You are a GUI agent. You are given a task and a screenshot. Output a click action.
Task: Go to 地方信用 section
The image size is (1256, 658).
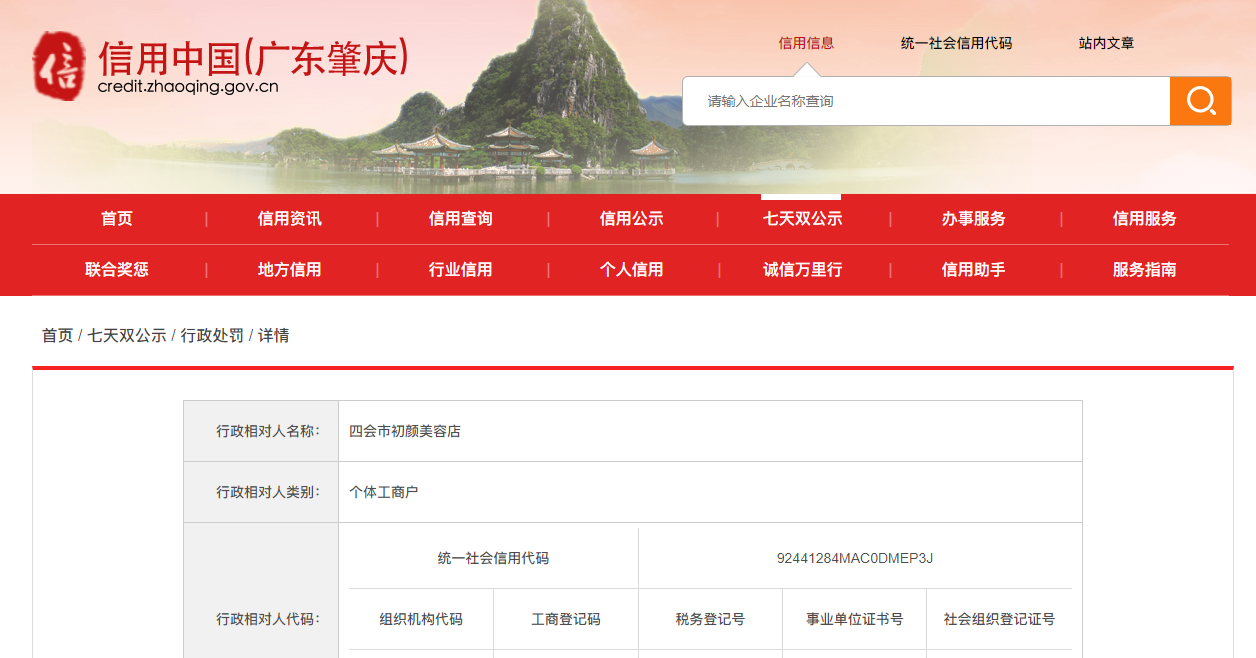[289, 270]
